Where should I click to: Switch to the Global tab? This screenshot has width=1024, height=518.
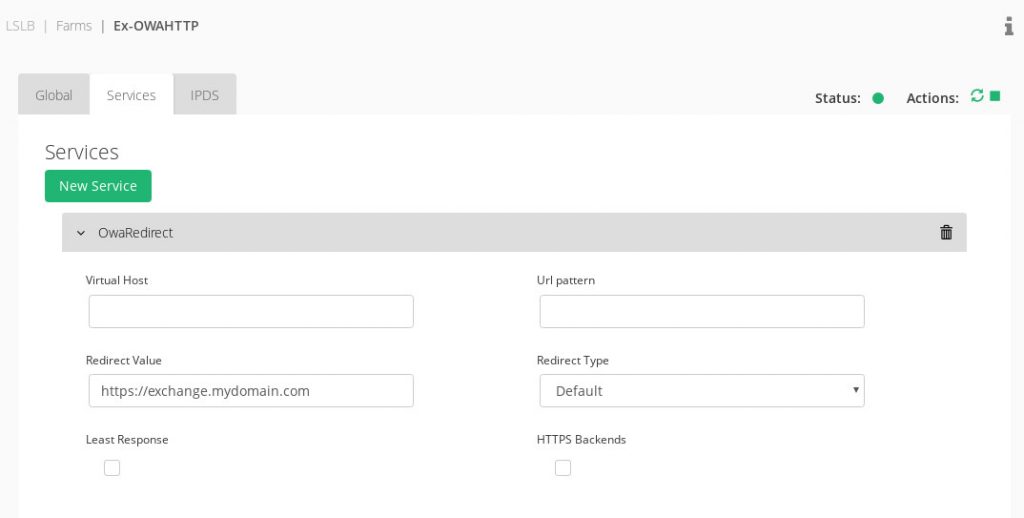pos(54,95)
